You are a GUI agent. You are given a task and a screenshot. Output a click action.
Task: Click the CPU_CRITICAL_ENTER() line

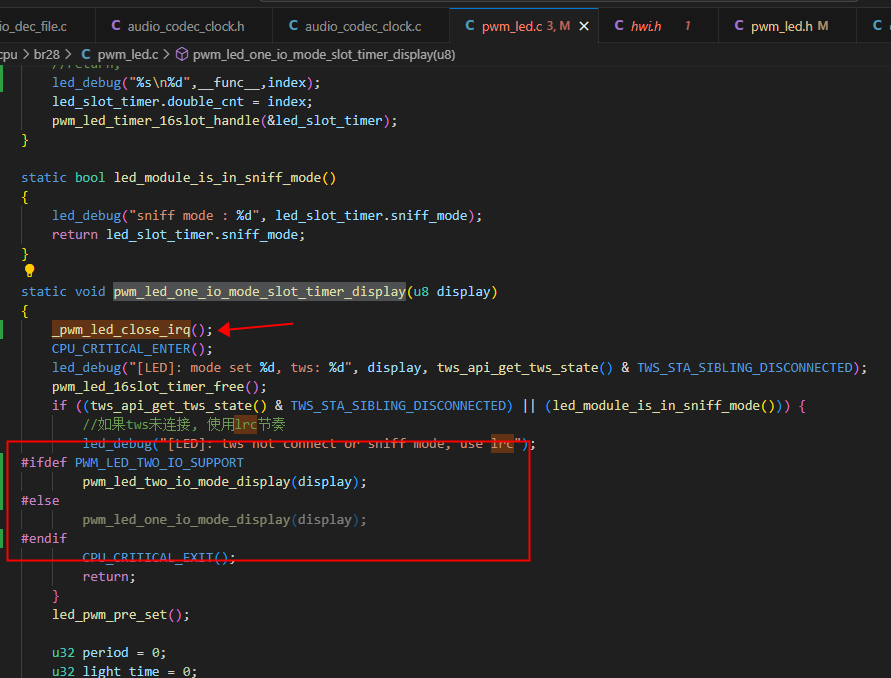132,348
